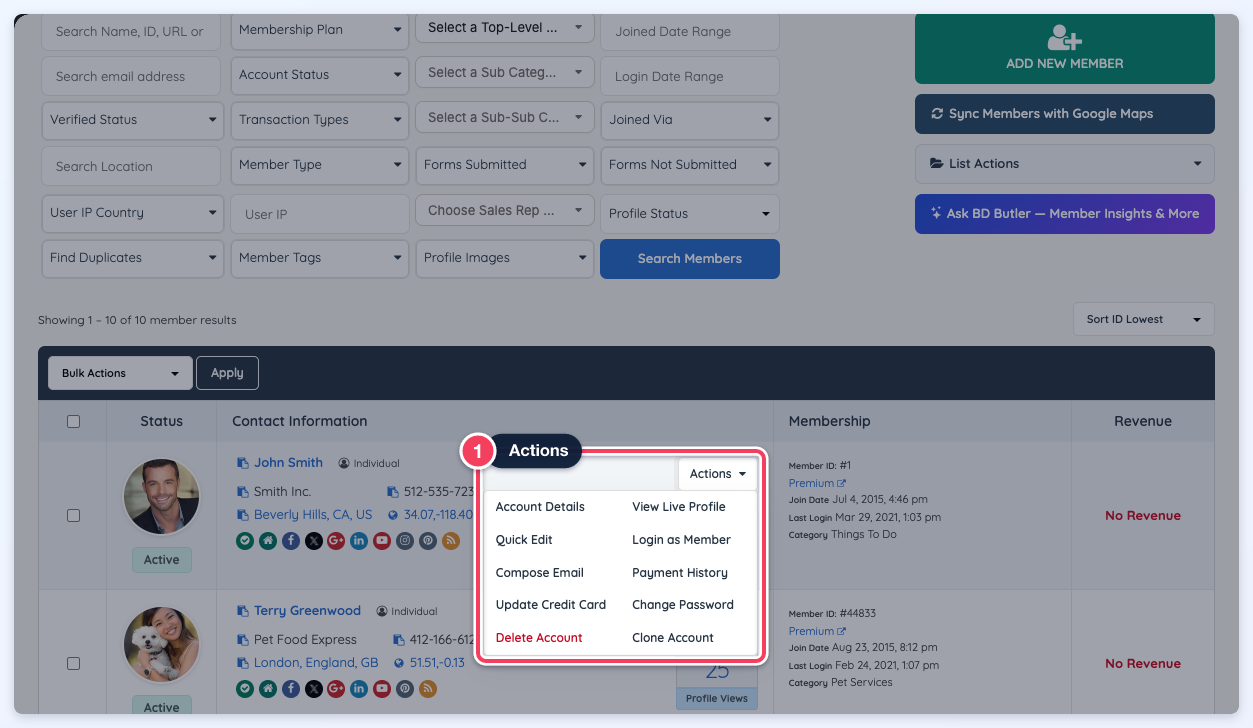Open the Find Duplicates dropdown
1253x728 pixels.
pos(131,258)
